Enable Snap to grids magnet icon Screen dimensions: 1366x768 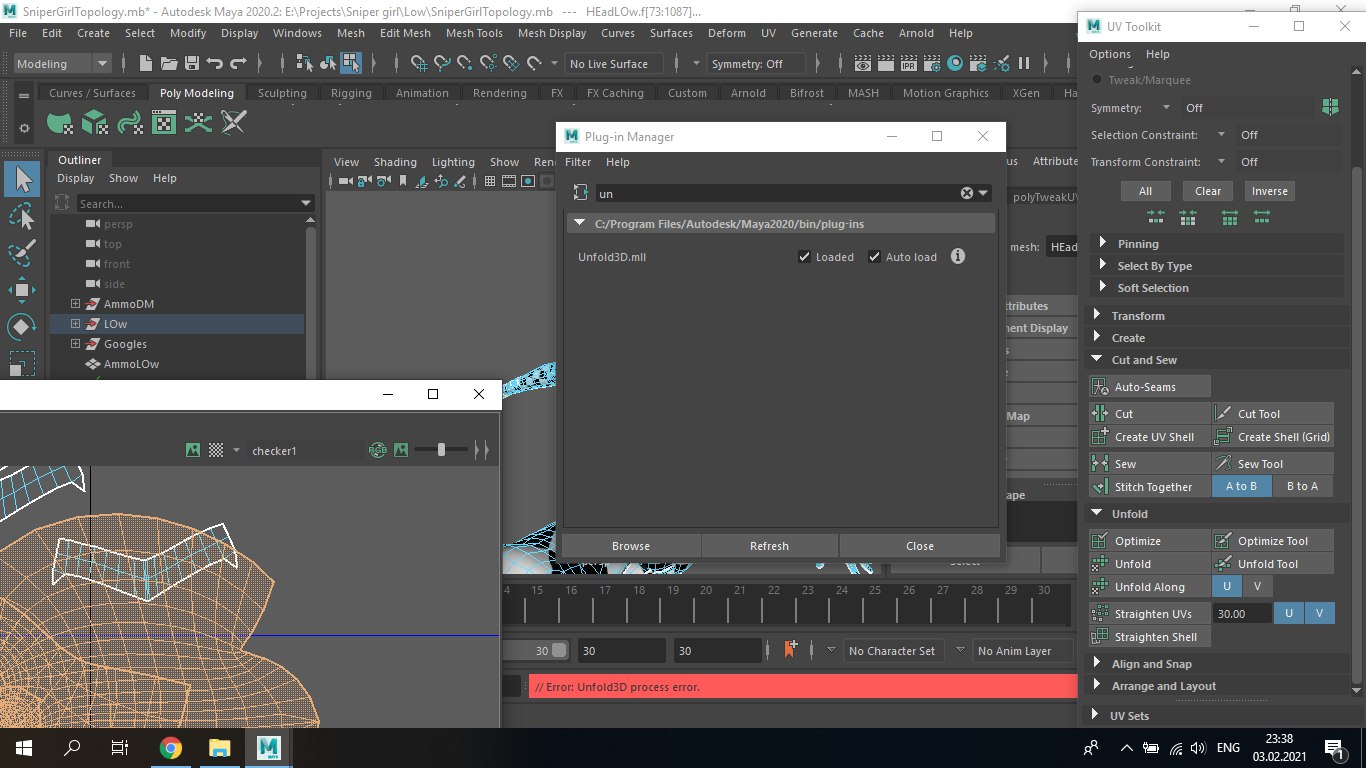419,64
